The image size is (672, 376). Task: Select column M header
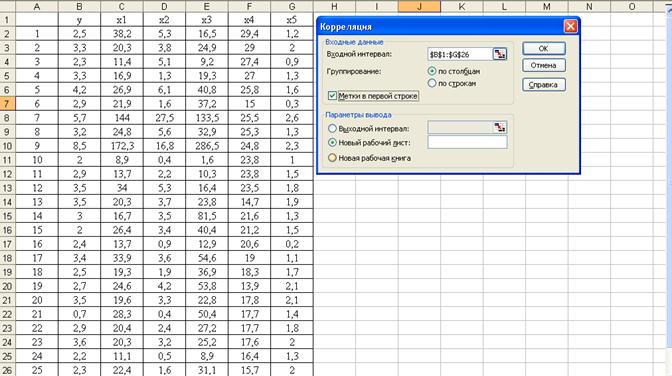(547, 6)
